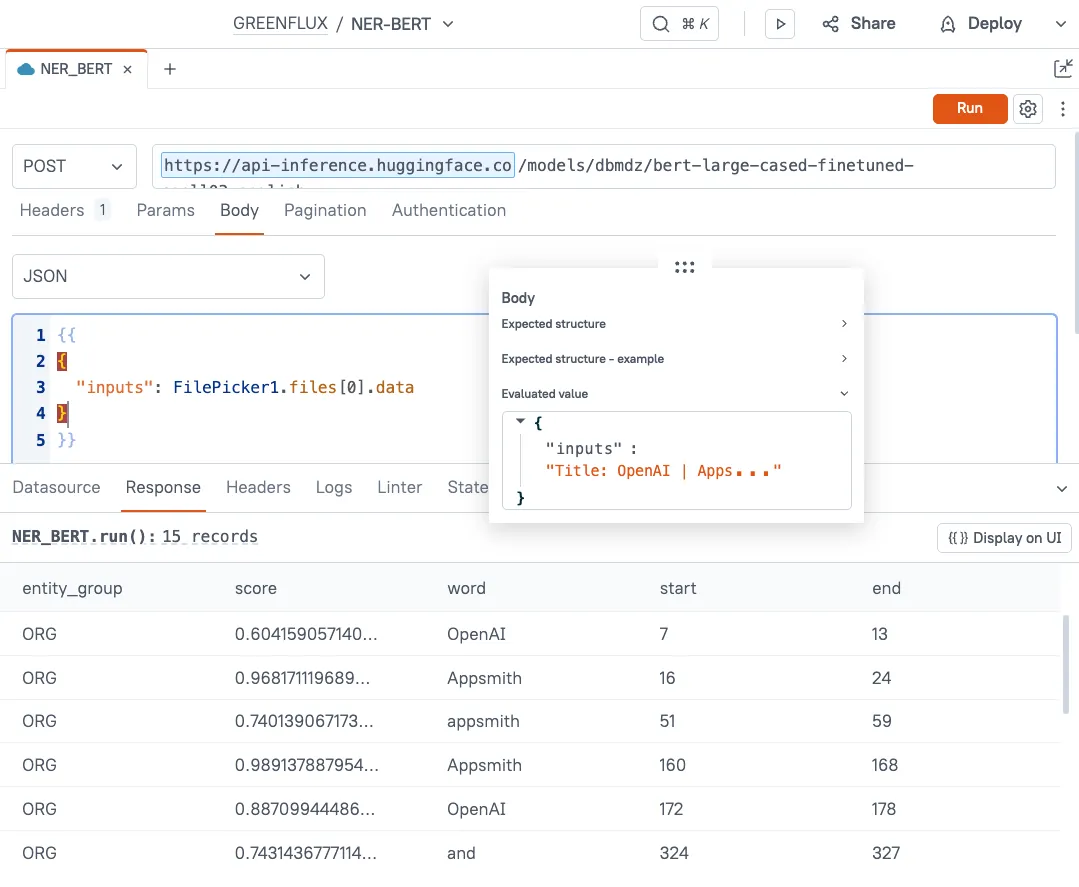Open the JSON body type dropdown

(x=168, y=276)
